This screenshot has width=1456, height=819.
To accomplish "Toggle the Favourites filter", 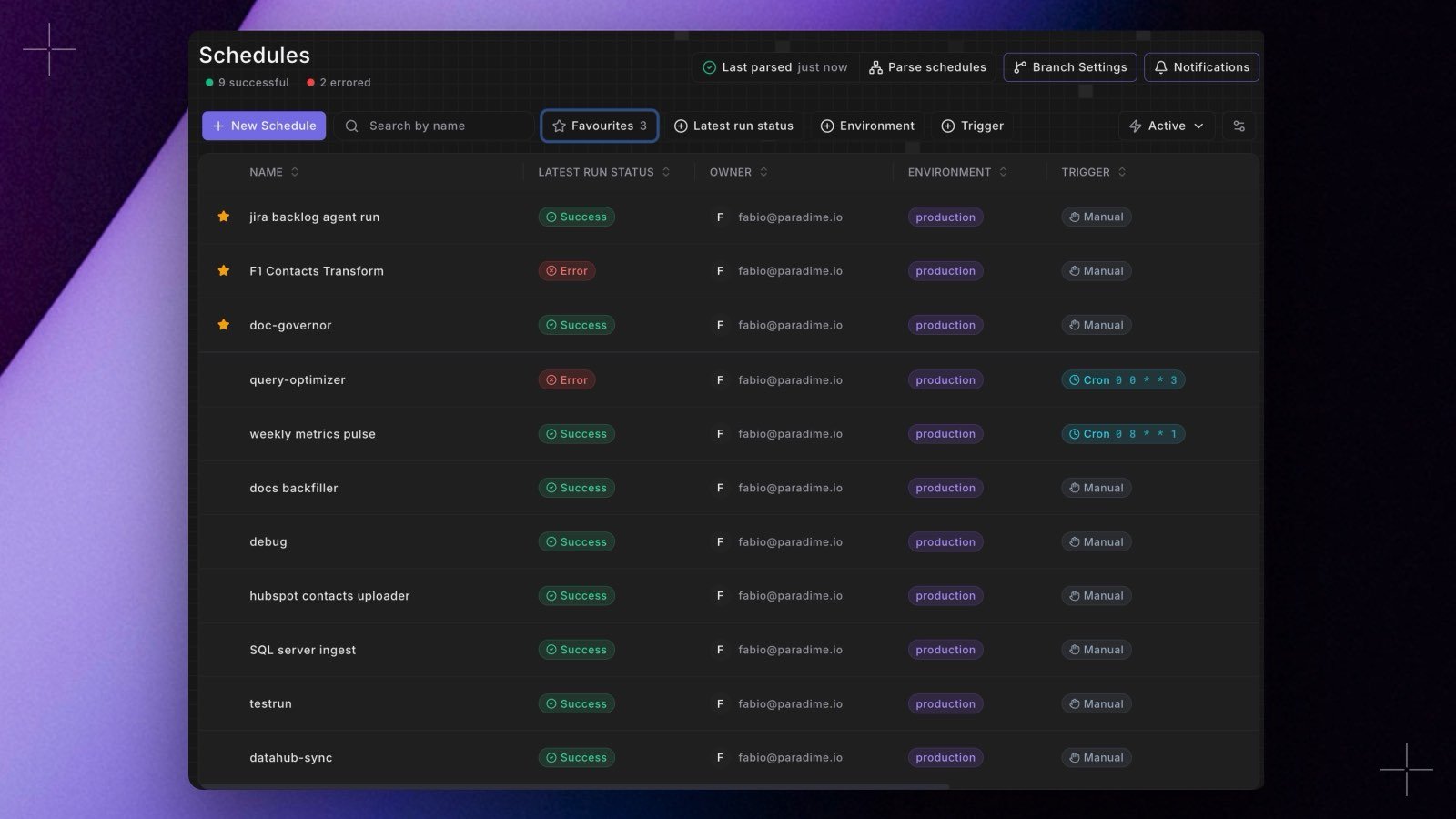I will click(600, 126).
